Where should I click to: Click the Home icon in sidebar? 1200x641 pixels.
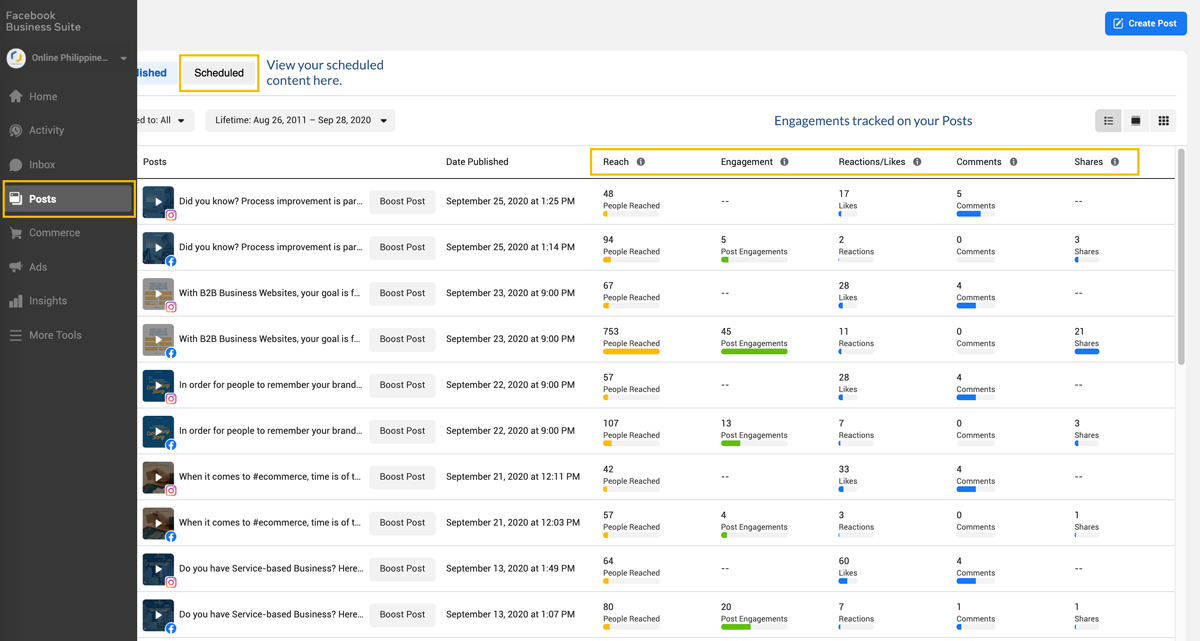pyautogui.click(x=16, y=97)
